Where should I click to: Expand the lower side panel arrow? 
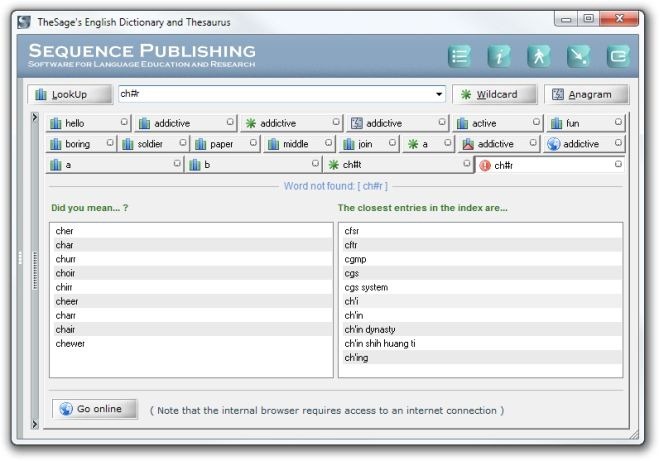click(35, 424)
